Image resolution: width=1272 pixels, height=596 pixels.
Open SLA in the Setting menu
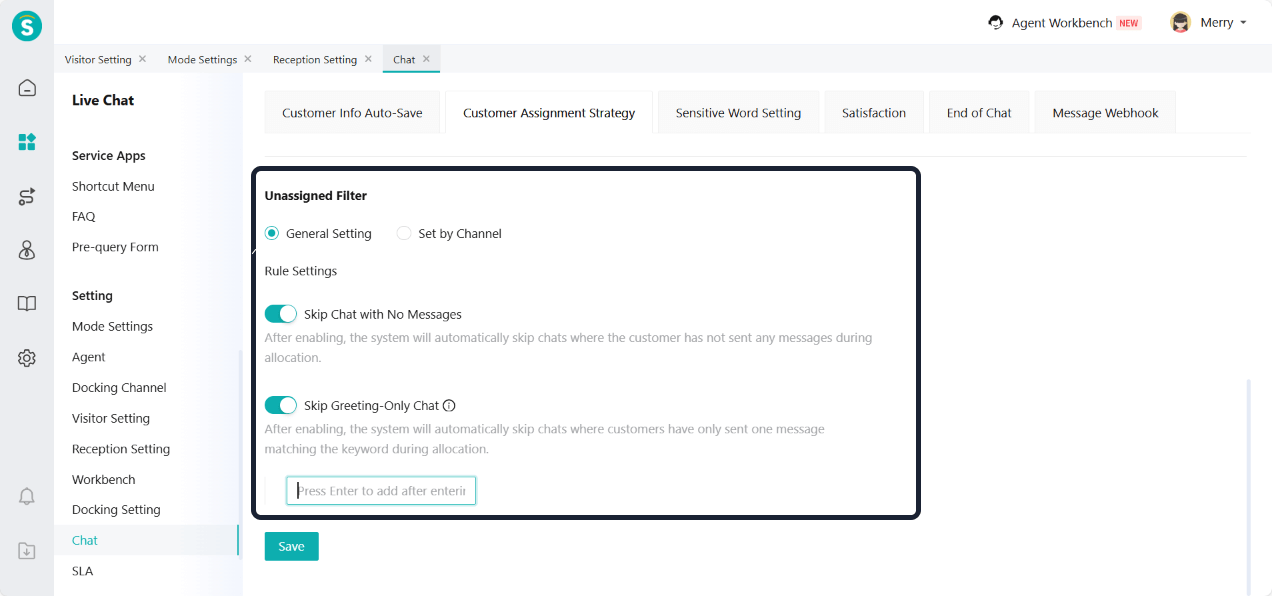click(x=82, y=571)
